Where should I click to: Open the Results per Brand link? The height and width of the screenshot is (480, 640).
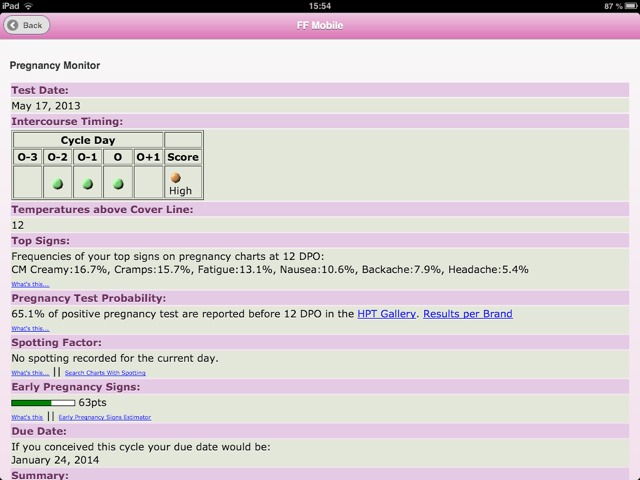pyautogui.click(x=467, y=314)
